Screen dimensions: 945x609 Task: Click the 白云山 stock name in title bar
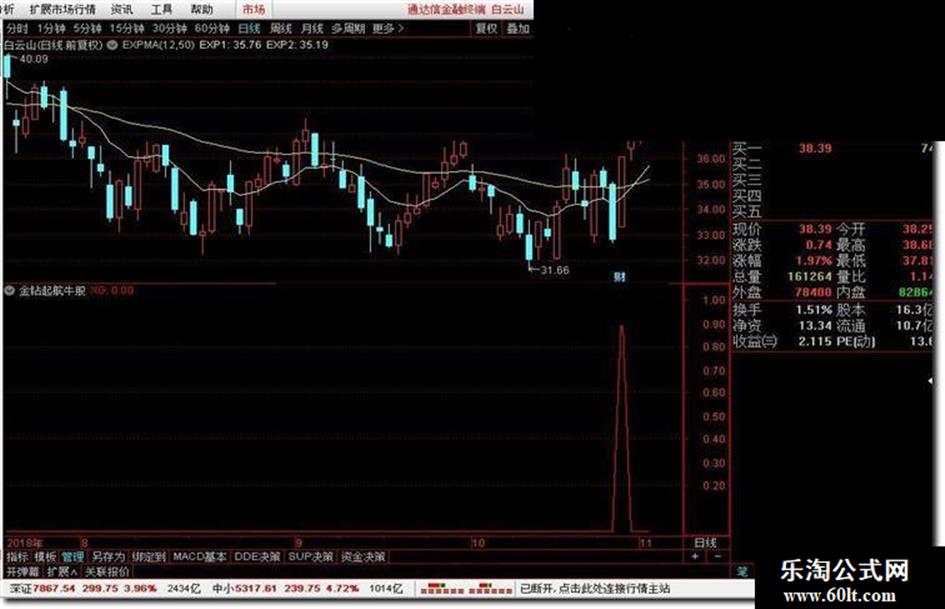coord(507,9)
